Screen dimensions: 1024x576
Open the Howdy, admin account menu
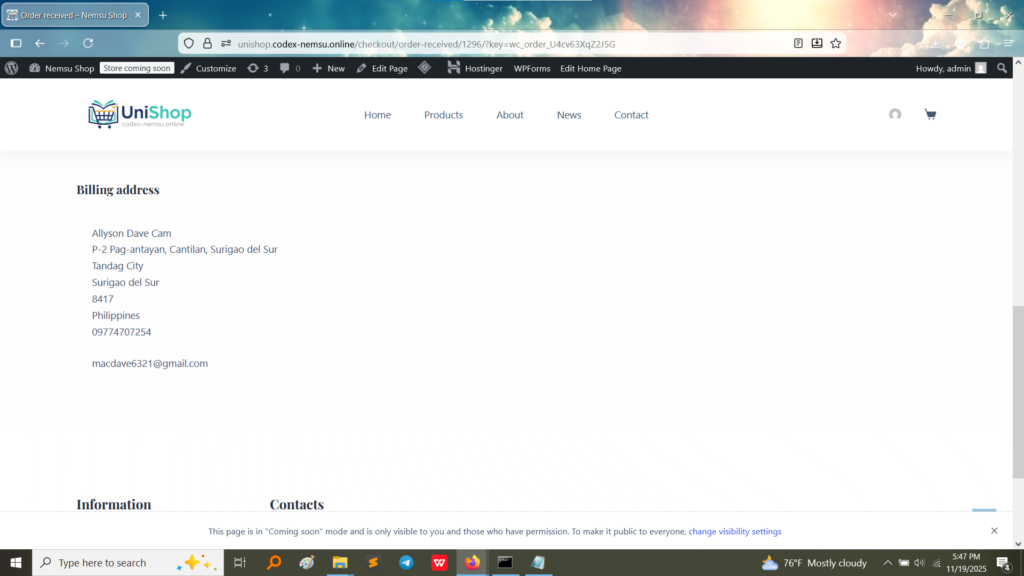click(950, 68)
